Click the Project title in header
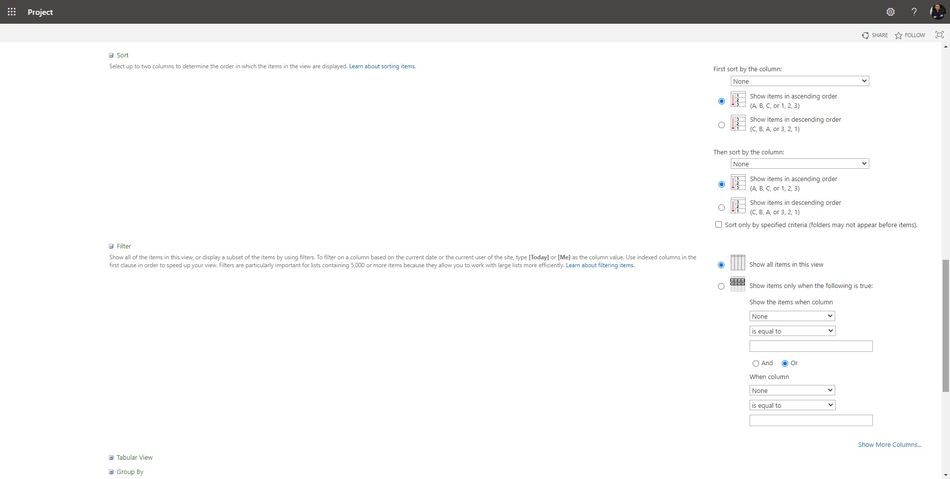Screen dimensions: 950x479 (x=40, y=12)
